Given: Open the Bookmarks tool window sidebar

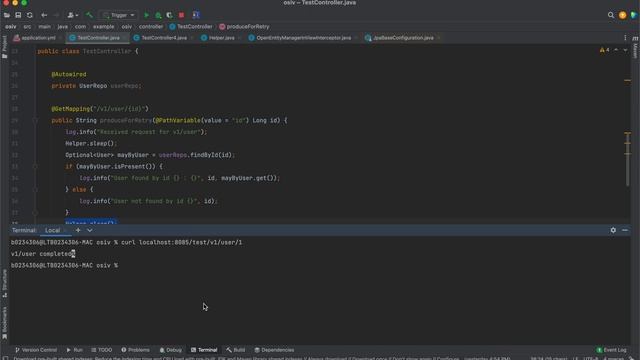Looking at the screenshot, I should [4, 323].
